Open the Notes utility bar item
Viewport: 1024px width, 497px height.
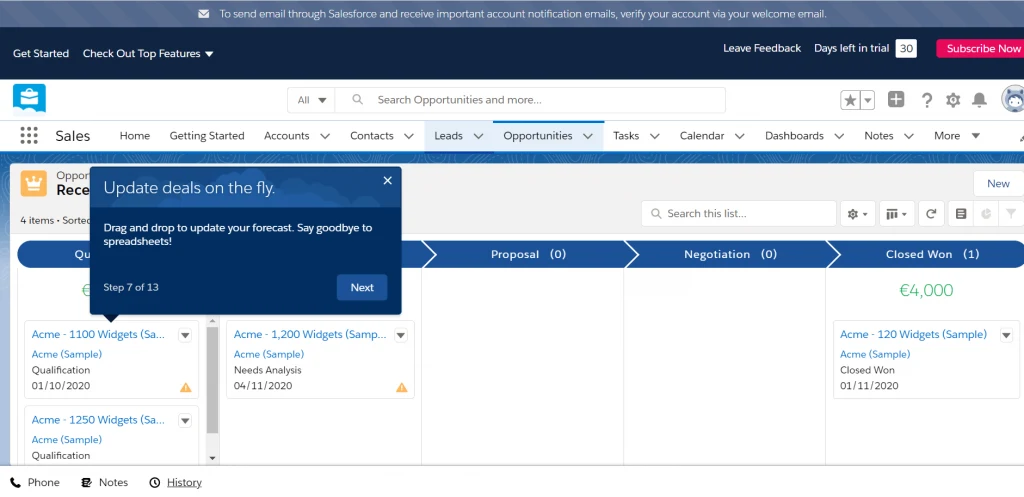coord(104,483)
